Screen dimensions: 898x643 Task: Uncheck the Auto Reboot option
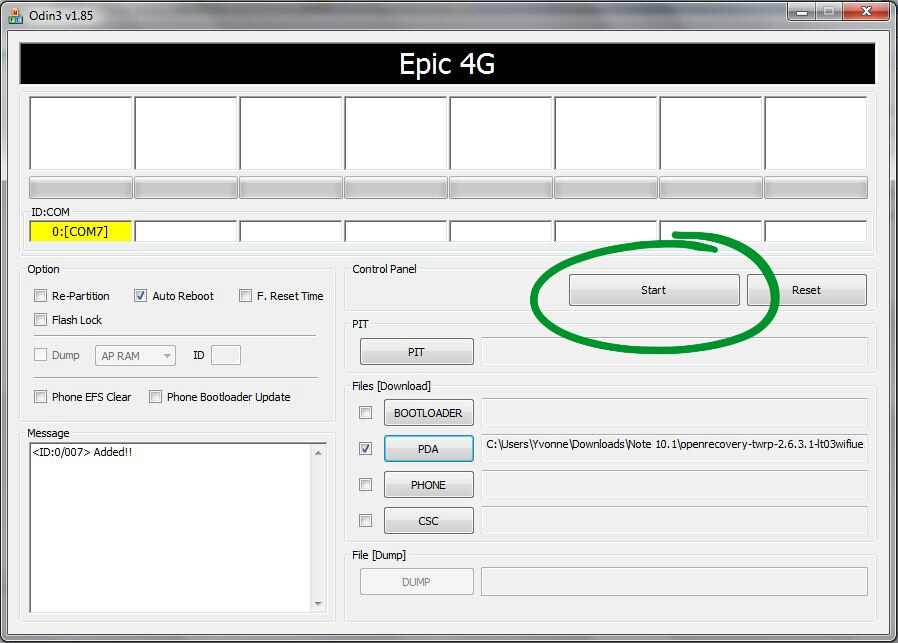tap(140, 295)
